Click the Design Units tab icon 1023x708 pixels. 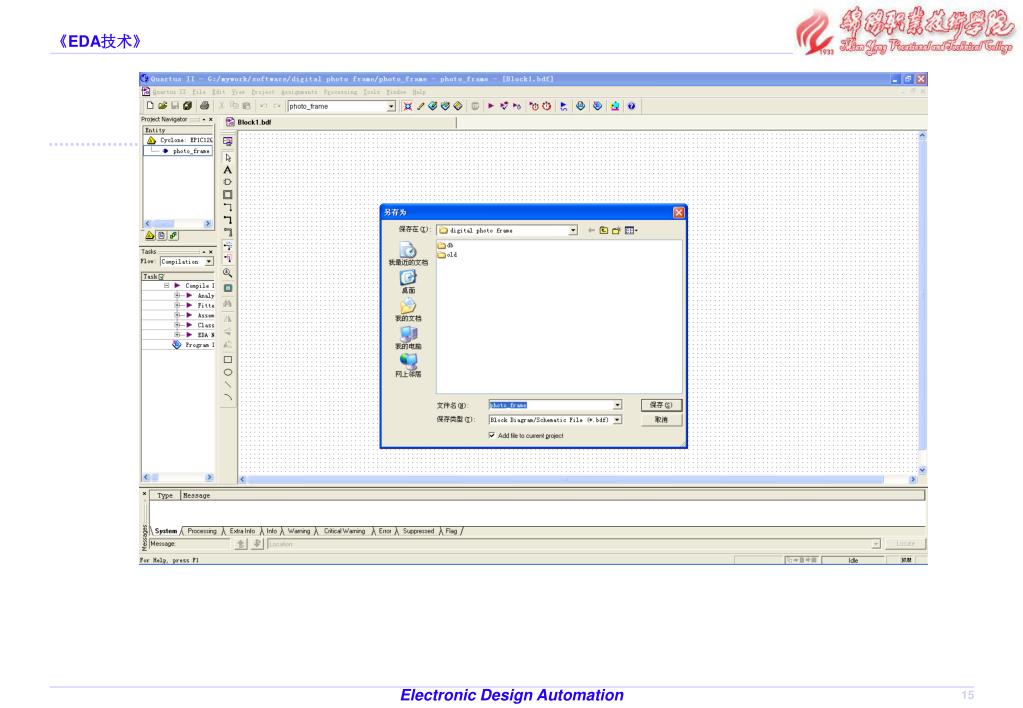[x=173, y=236]
